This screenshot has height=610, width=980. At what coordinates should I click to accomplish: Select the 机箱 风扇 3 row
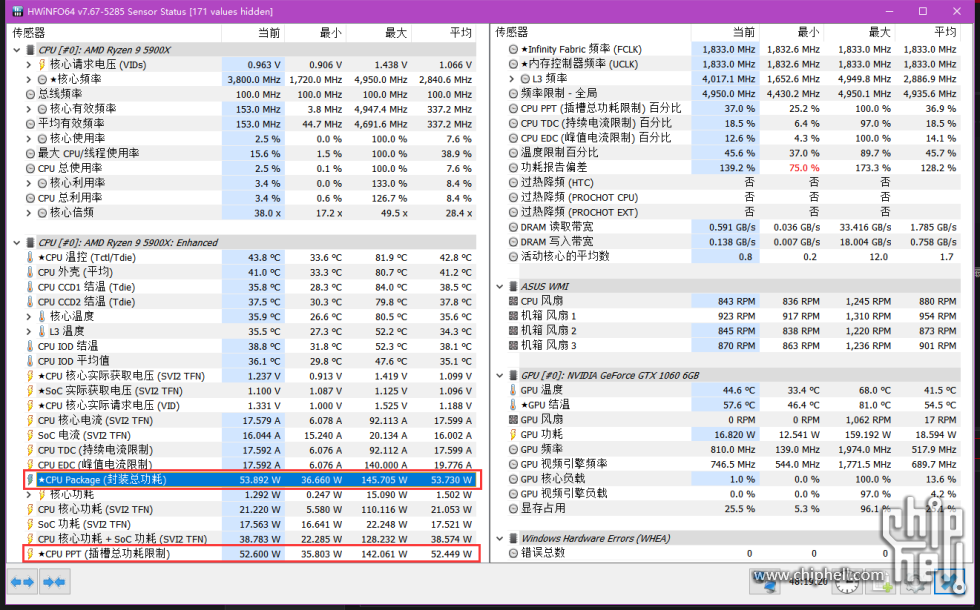[x=733, y=346]
